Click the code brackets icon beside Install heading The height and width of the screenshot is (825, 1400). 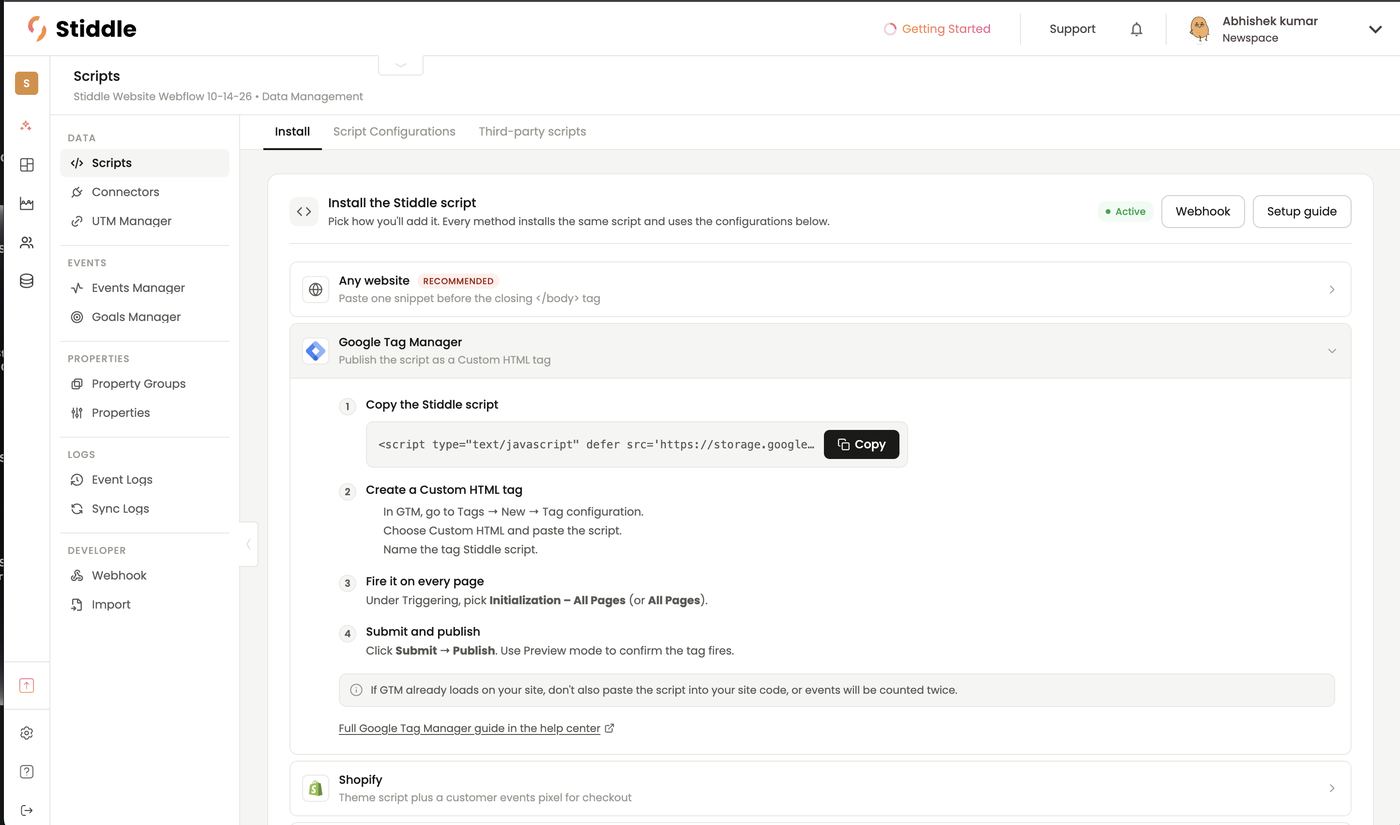(304, 212)
